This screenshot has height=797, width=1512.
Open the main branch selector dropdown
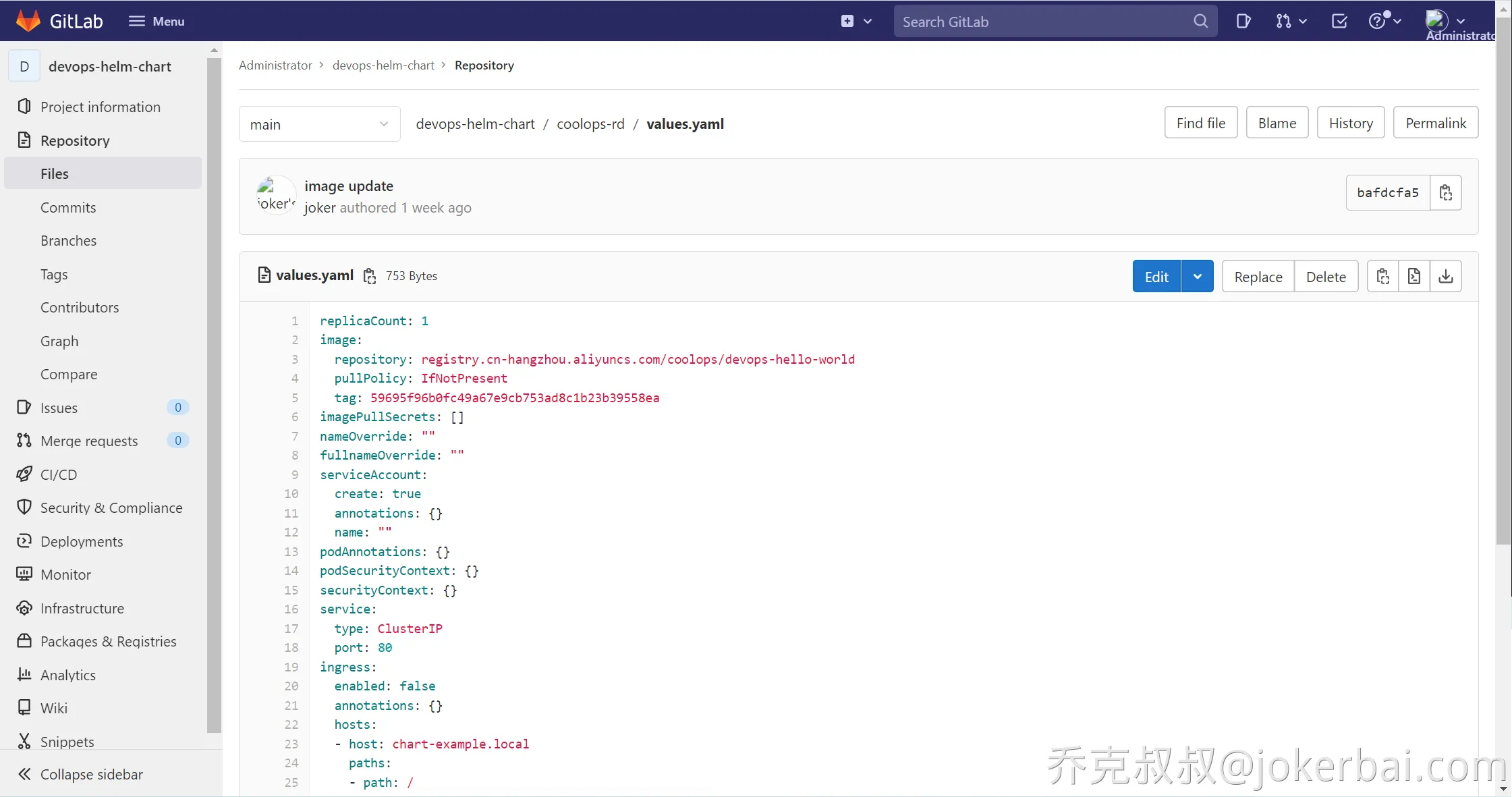(320, 124)
